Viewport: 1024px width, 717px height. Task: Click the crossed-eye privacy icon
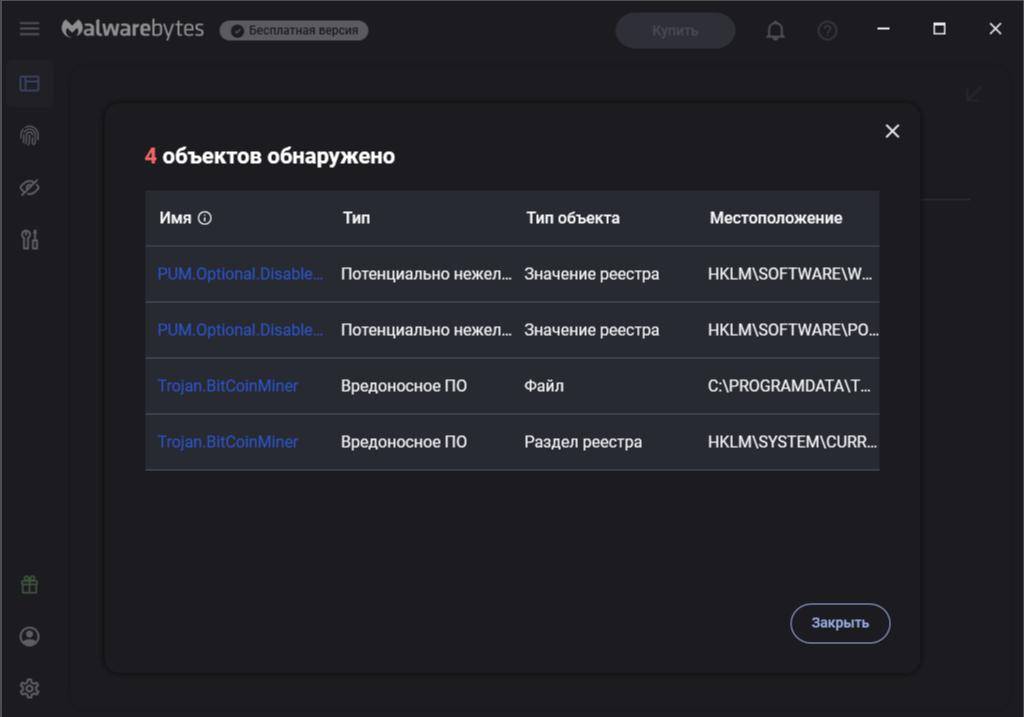pos(30,188)
